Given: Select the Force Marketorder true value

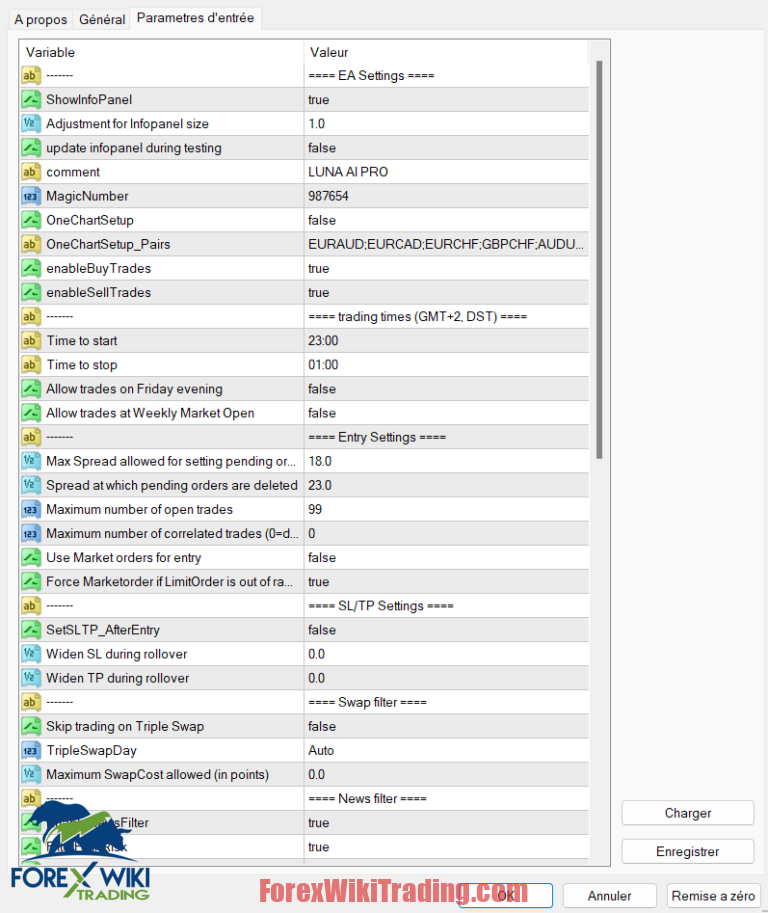Looking at the screenshot, I should (447, 582).
